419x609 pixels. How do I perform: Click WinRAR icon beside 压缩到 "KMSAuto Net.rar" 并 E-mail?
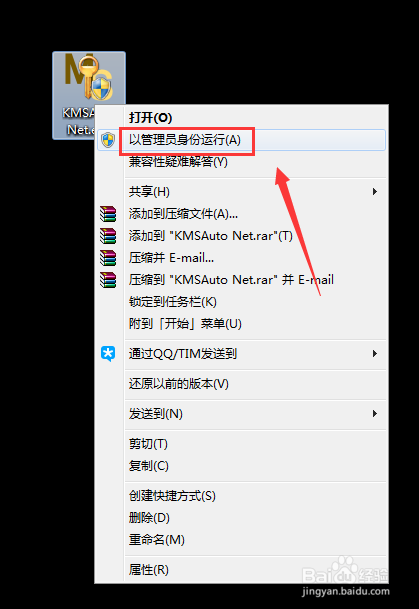[108, 280]
